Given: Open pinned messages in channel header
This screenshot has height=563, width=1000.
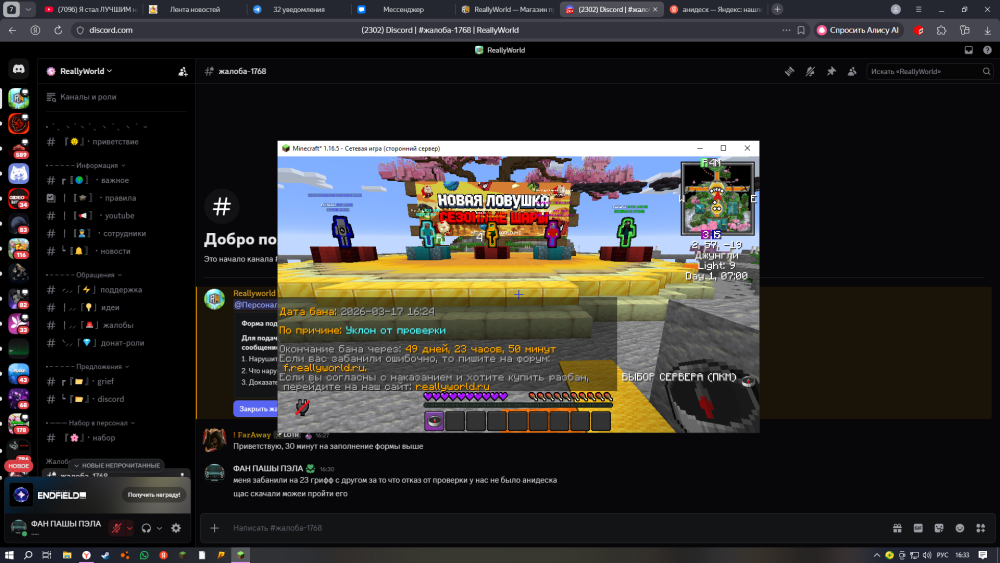Looking at the screenshot, I should point(831,71).
